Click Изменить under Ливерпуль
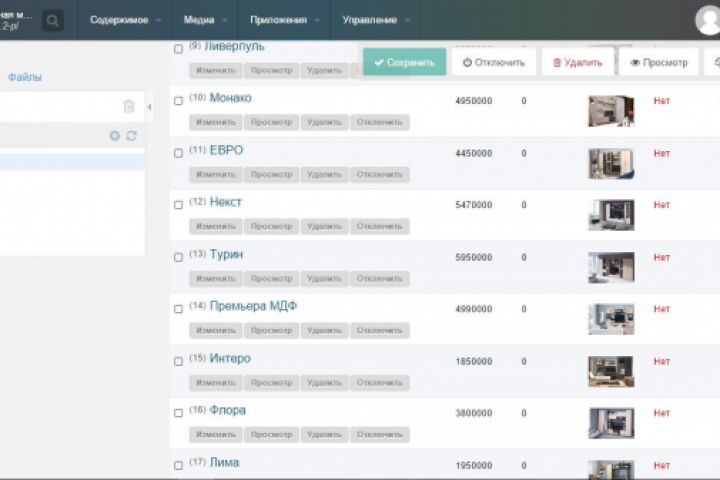This screenshot has width=720, height=480. click(216, 70)
